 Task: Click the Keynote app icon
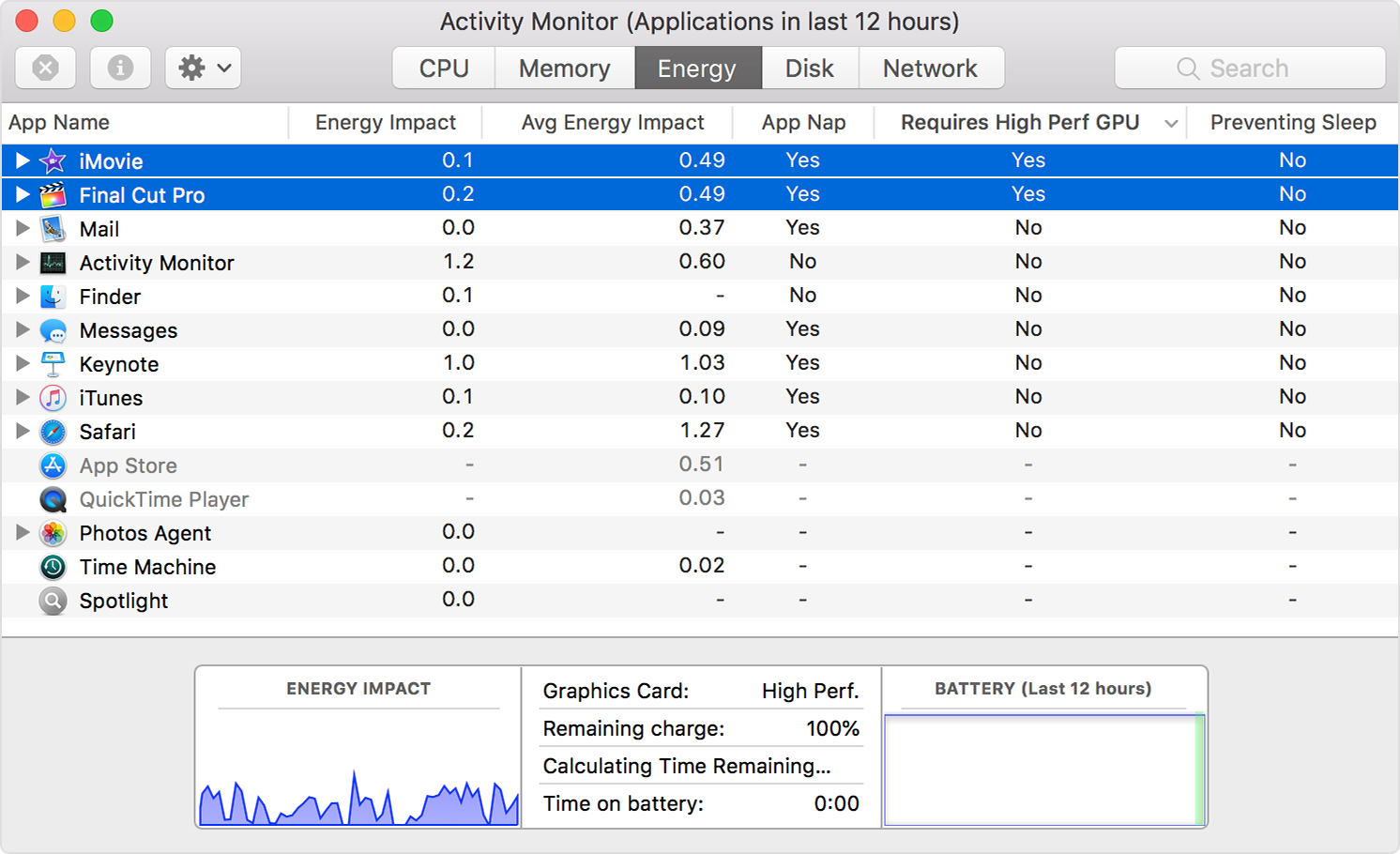click(53, 363)
